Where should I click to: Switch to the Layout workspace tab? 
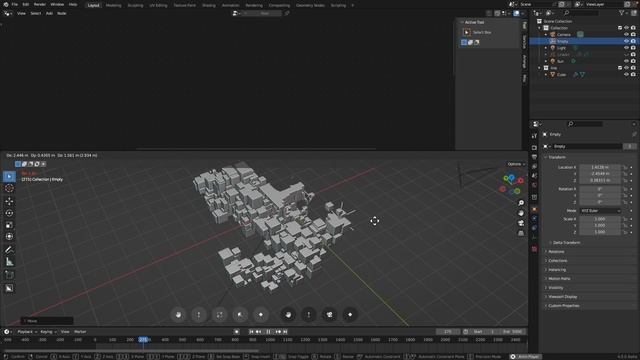[x=93, y=5]
